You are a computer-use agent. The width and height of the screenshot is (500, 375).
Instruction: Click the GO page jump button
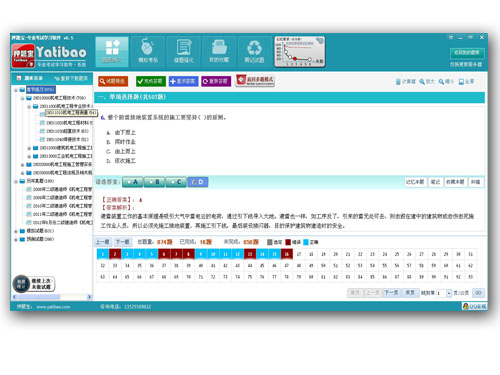tap(478, 293)
